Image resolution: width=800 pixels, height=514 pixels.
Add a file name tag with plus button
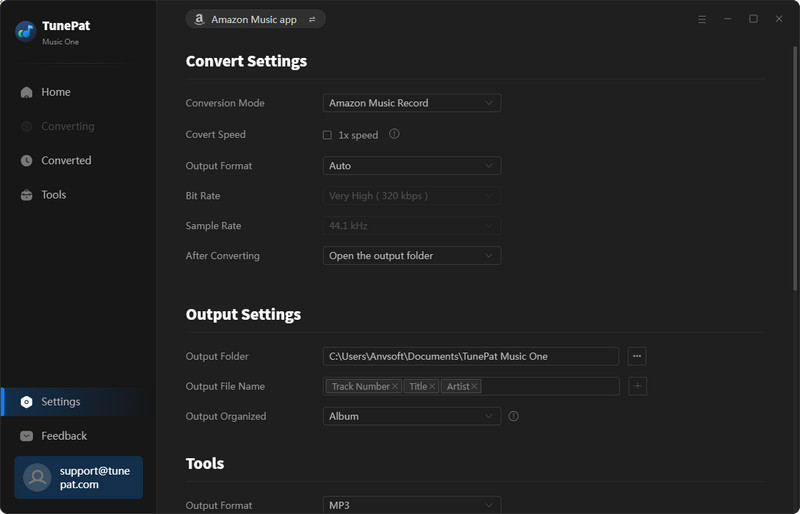pos(637,386)
